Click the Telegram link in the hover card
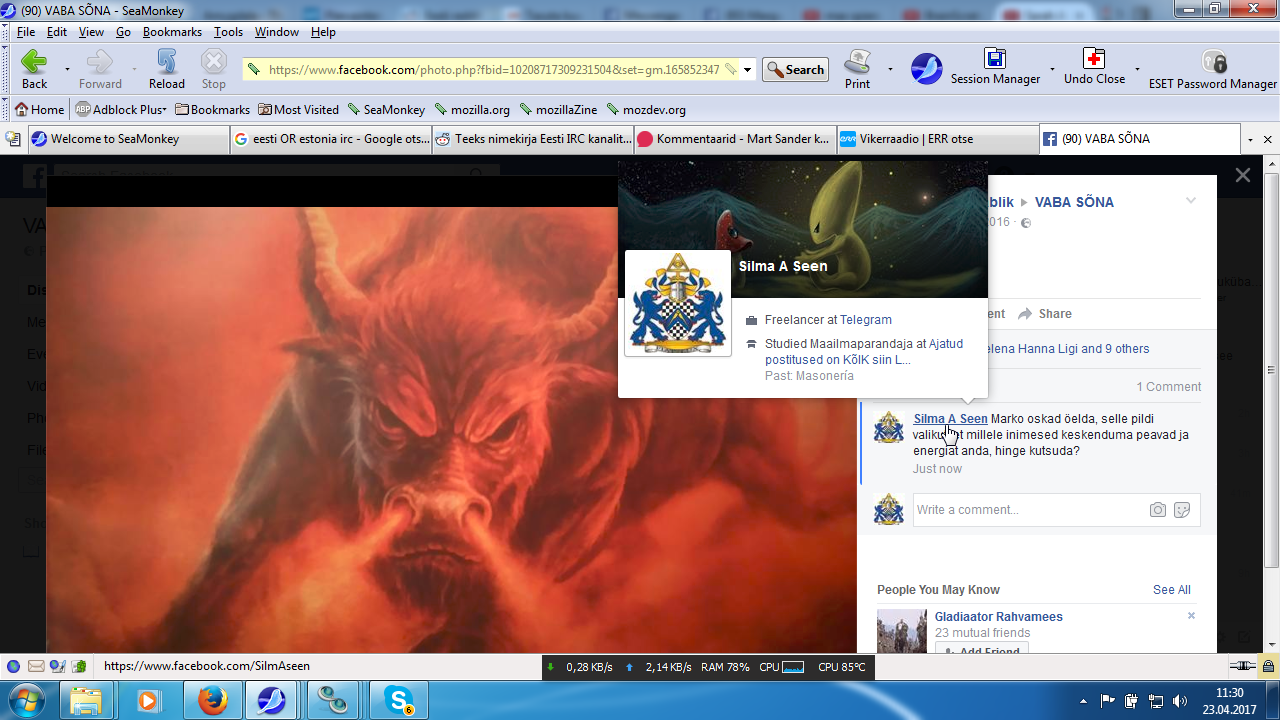The image size is (1280, 720). (x=865, y=320)
